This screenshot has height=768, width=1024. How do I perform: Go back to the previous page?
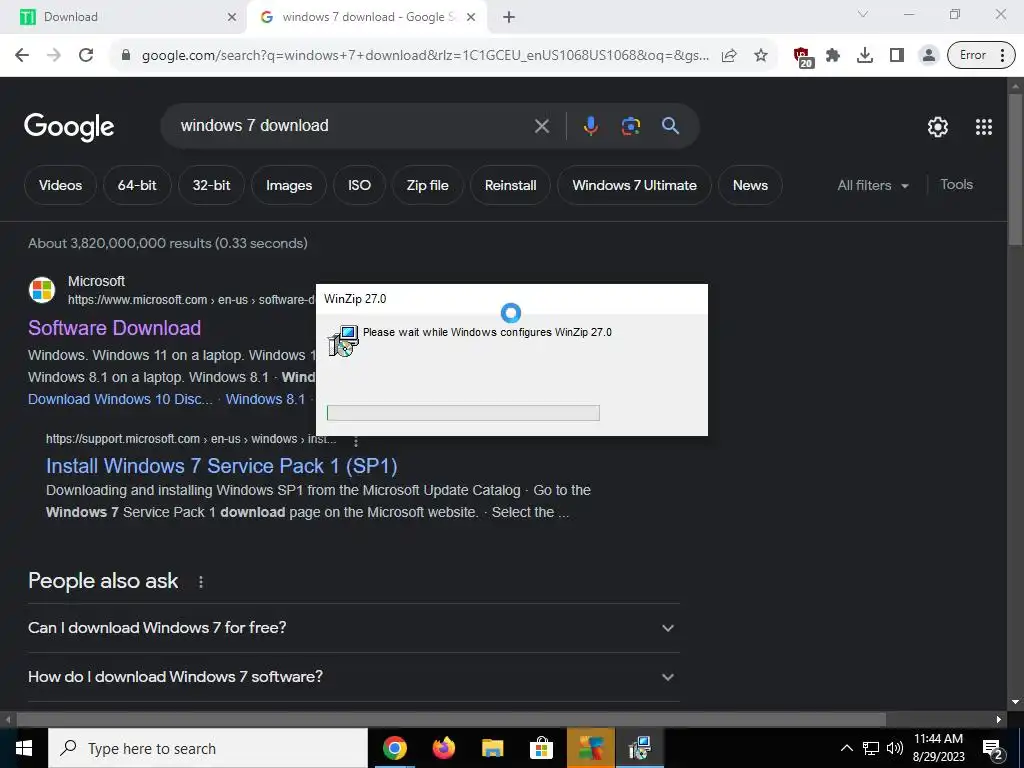(x=22, y=55)
